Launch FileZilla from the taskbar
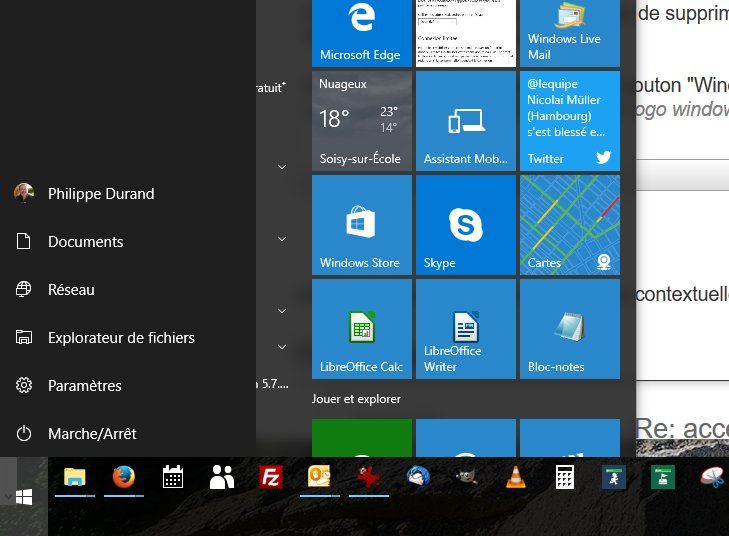This screenshot has height=536, width=729. (x=271, y=477)
